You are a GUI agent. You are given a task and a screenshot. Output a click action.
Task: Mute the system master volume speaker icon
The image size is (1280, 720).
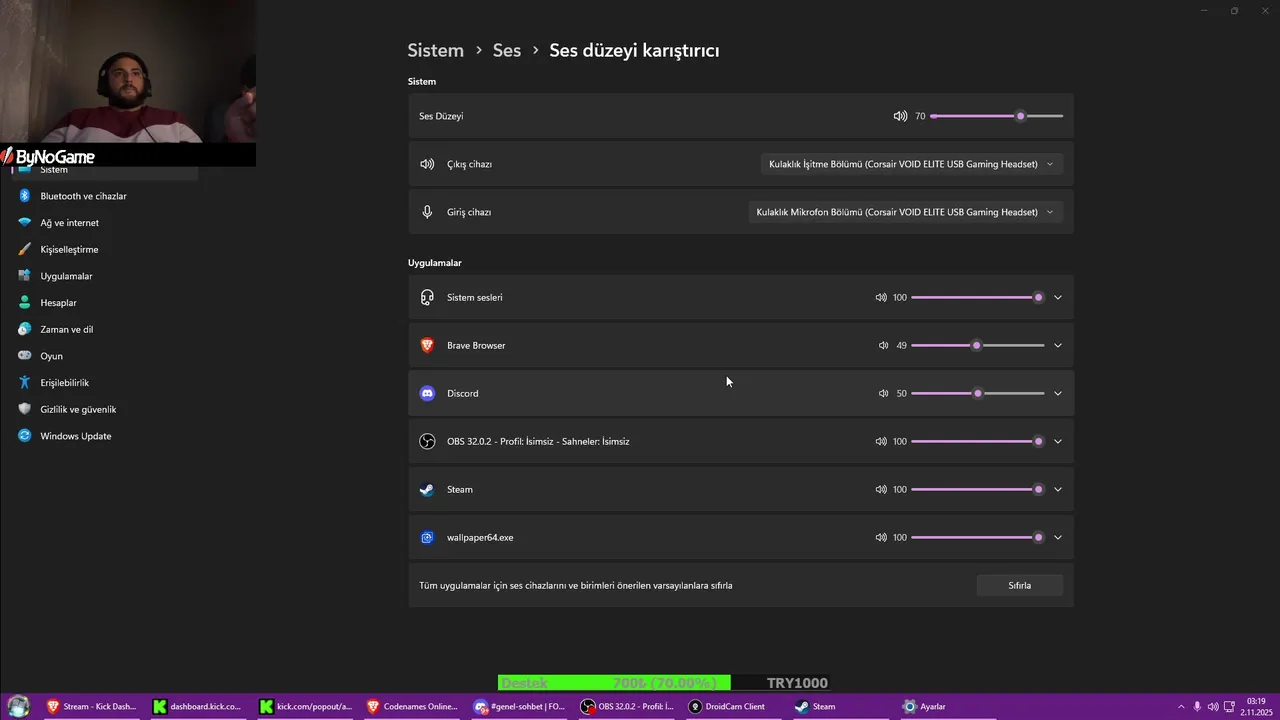coord(900,116)
